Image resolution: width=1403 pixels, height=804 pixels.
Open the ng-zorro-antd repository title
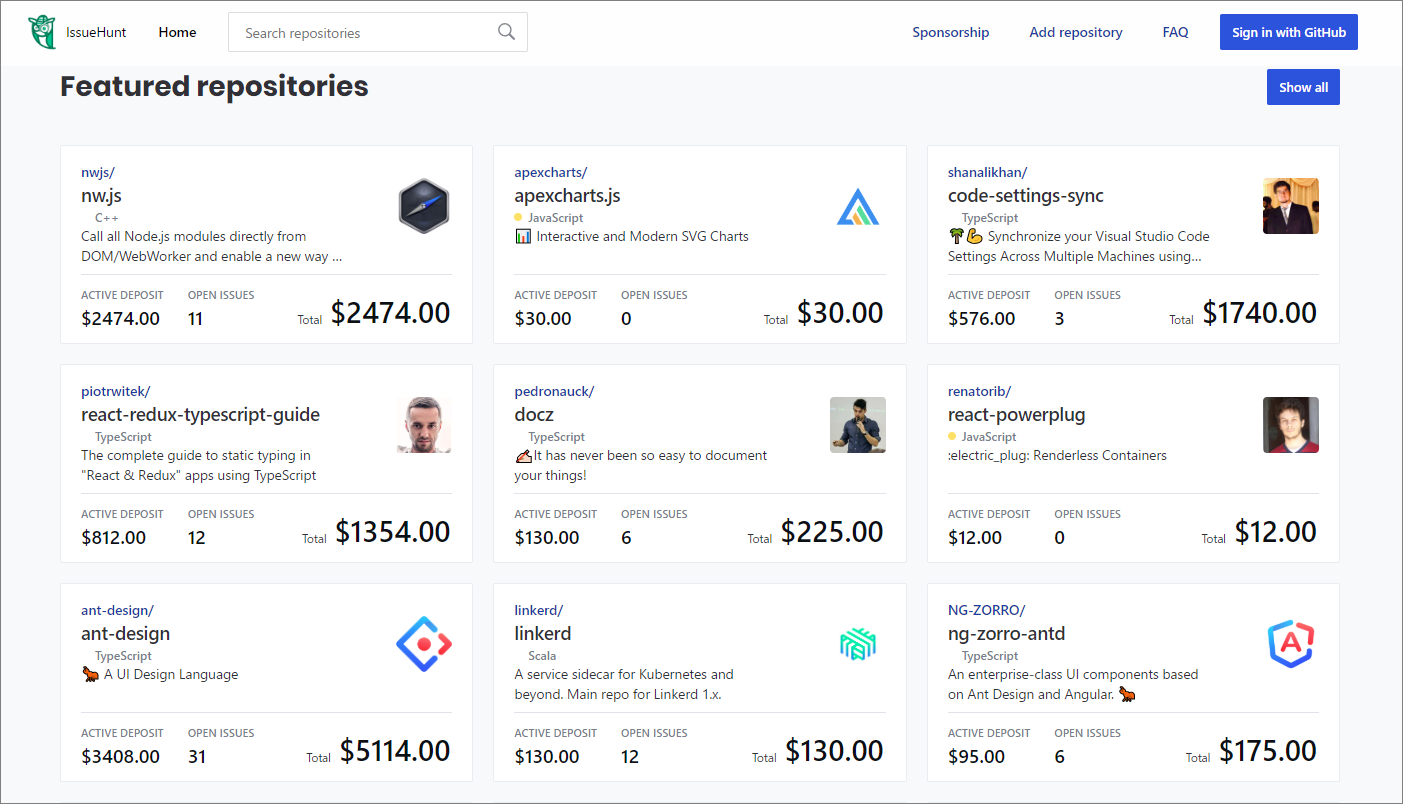click(x=1007, y=633)
